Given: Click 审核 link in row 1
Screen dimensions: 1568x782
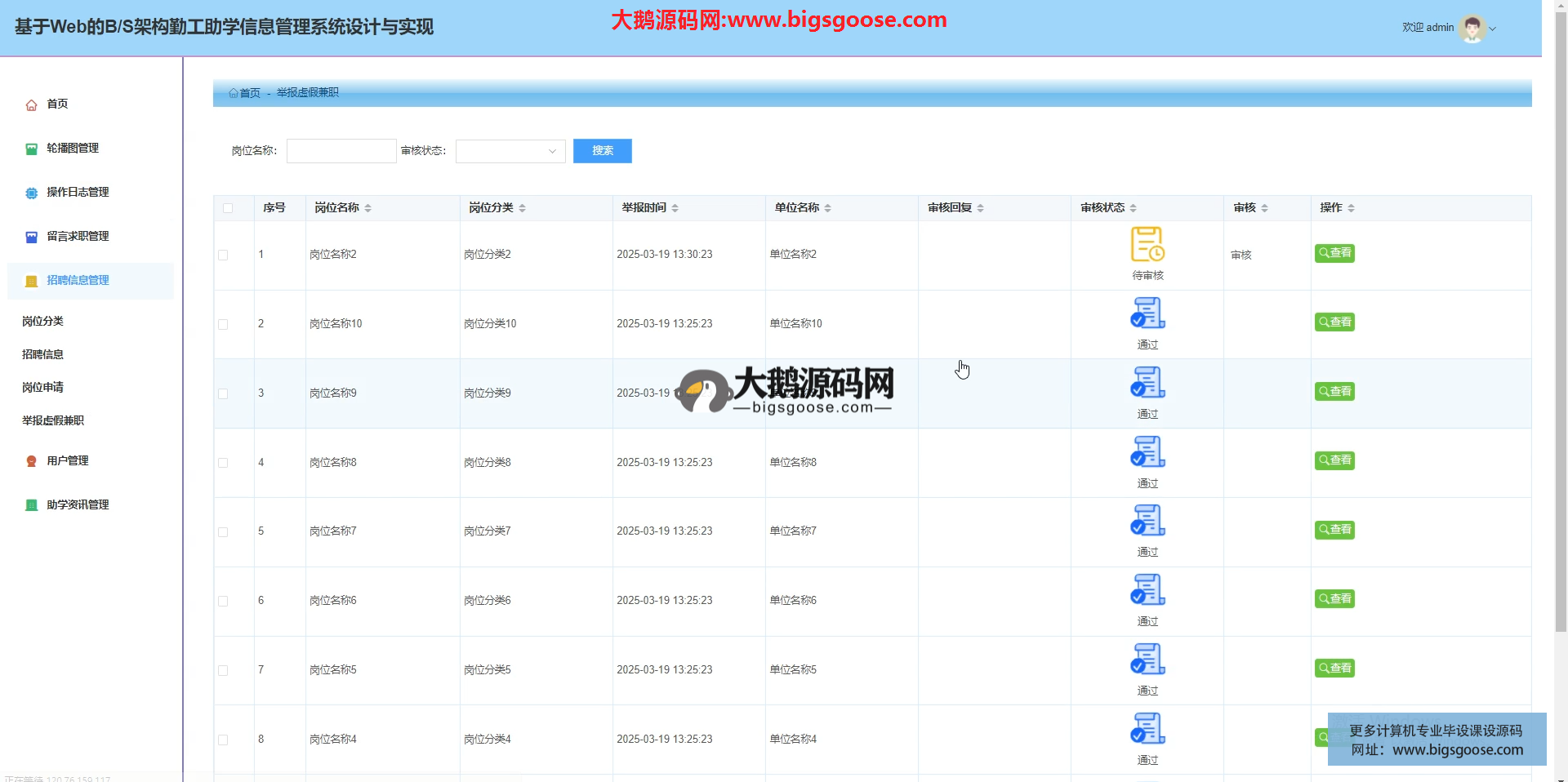Looking at the screenshot, I should 1241,255.
